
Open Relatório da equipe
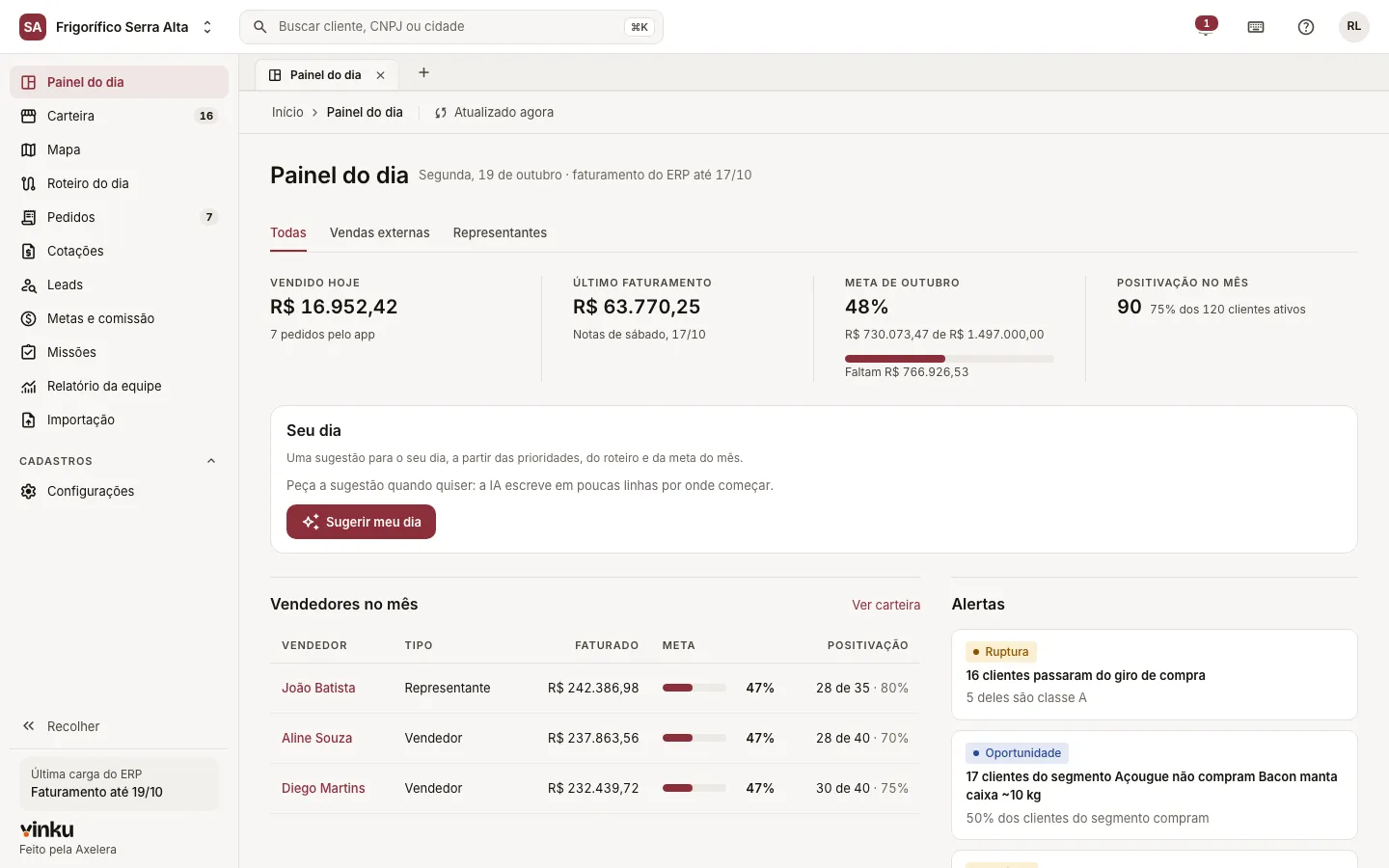tap(119, 386)
